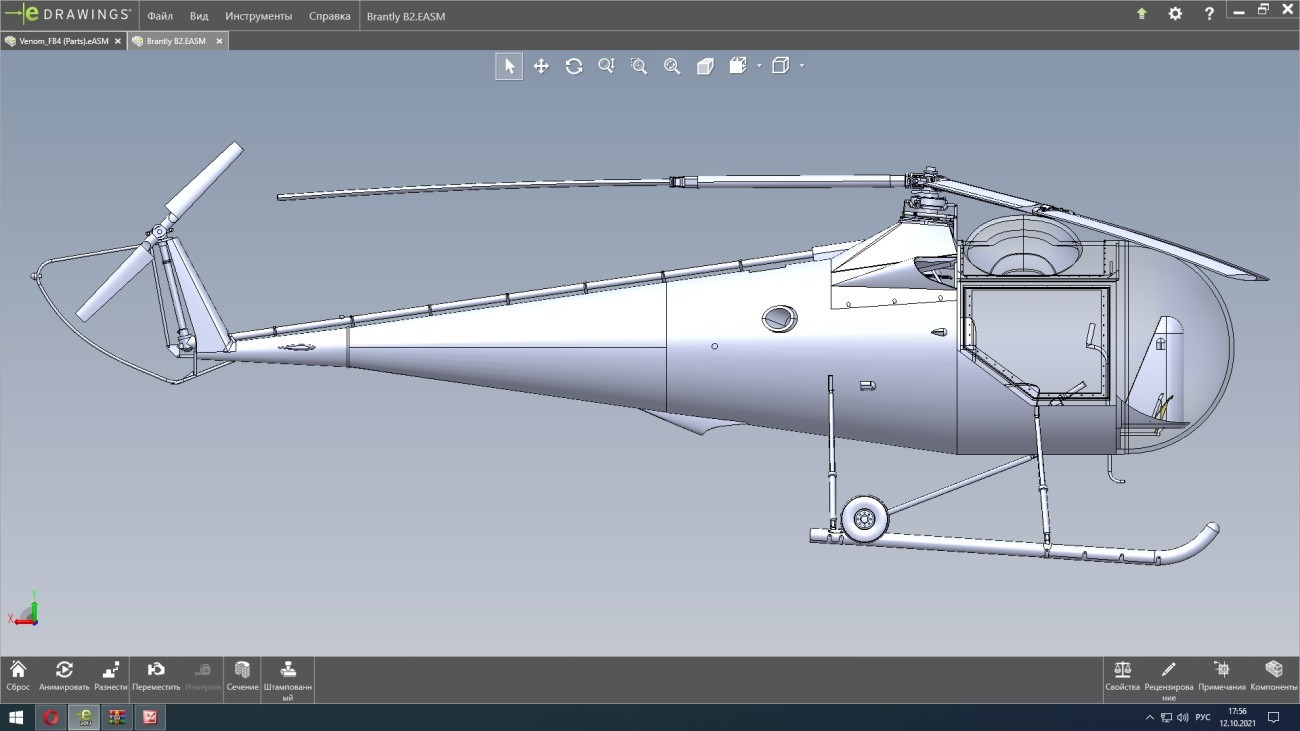Close the Brantly B2.EASM tab
Image resolution: width=1300 pixels, height=731 pixels.
click(x=219, y=41)
